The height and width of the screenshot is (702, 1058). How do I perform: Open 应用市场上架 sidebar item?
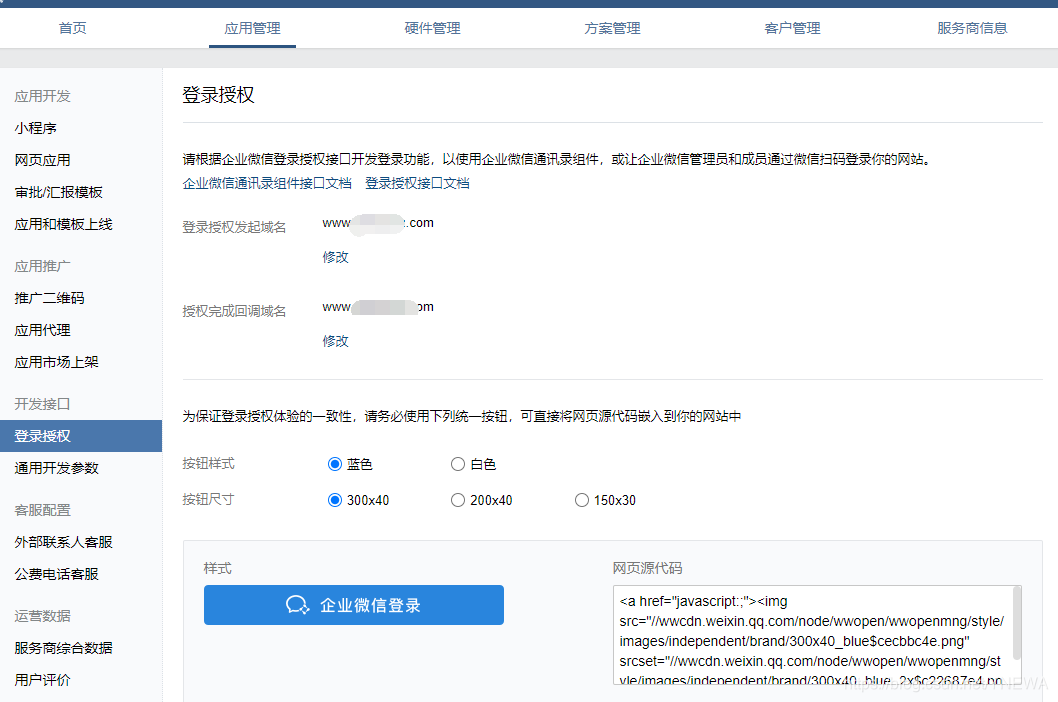tap(57, 362)
